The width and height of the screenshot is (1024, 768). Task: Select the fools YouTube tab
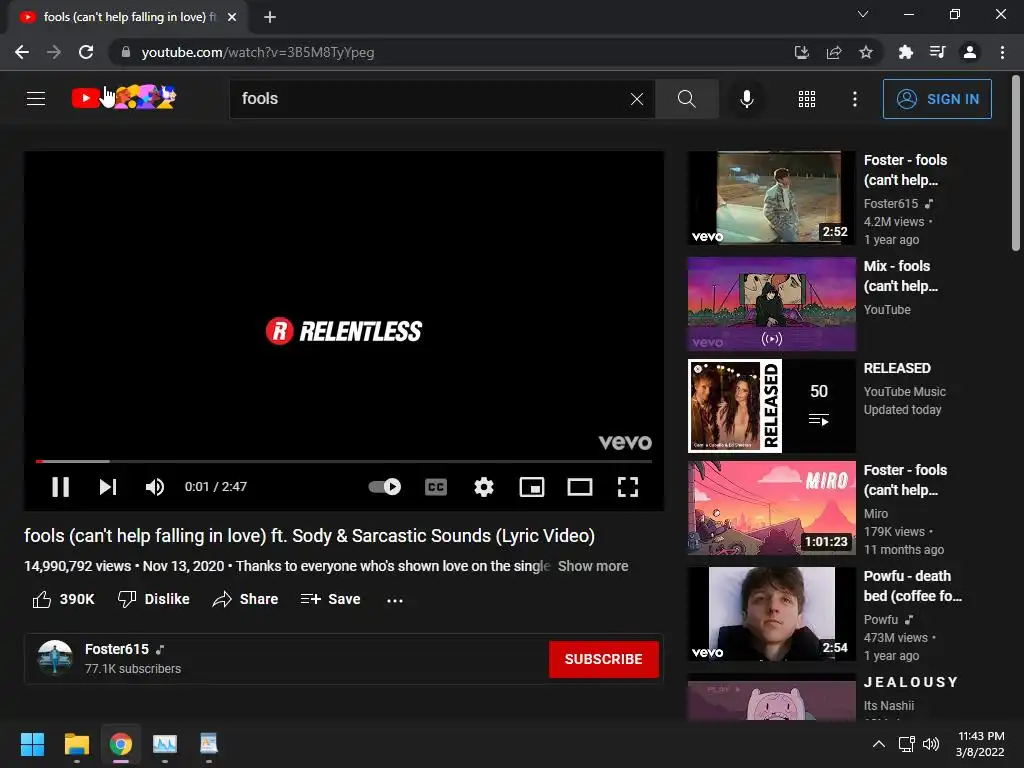coord(127,17)
